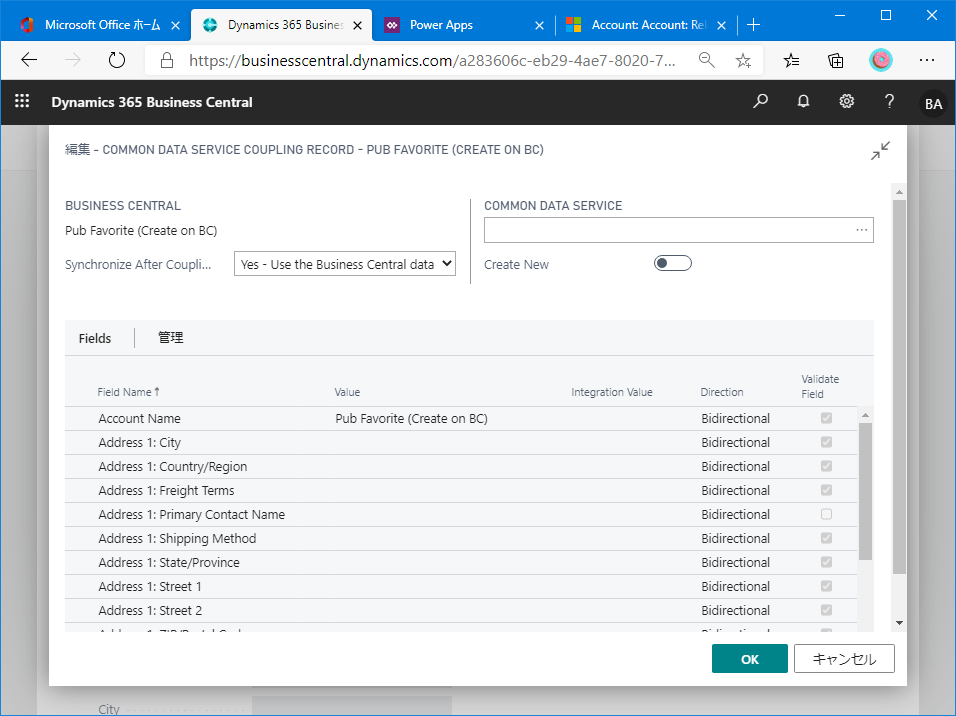Close the Microsoft Office tab
956x716 pixels.
click(x=176, y=25)
